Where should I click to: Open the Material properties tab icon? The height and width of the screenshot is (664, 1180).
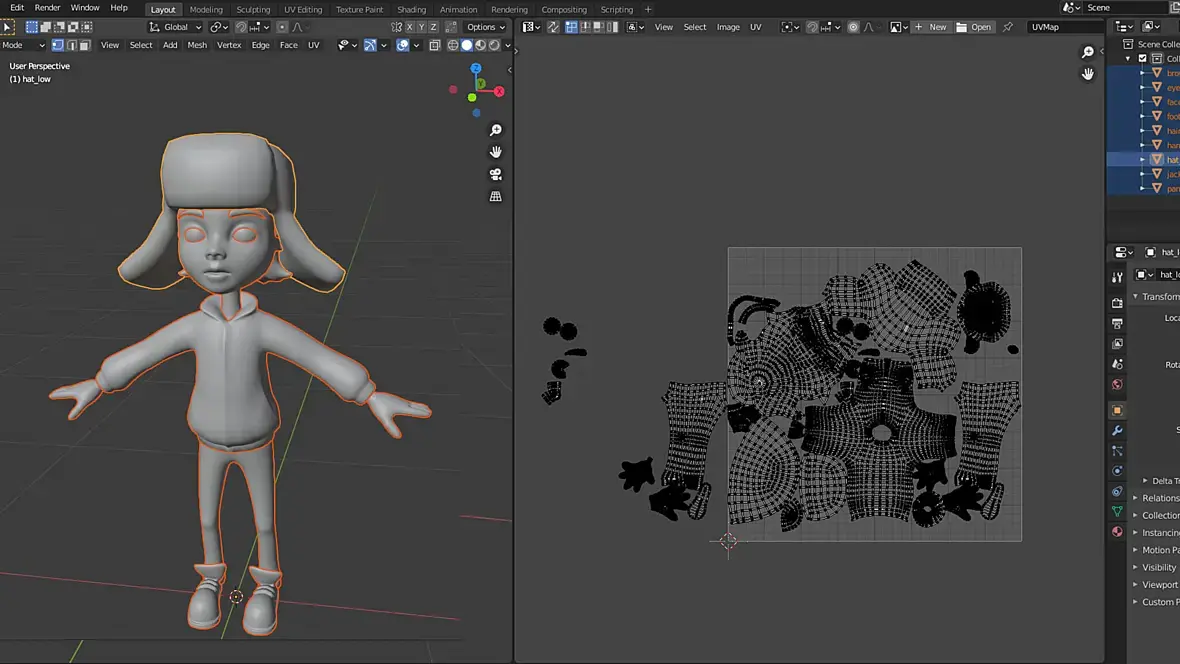point(1117,532)
